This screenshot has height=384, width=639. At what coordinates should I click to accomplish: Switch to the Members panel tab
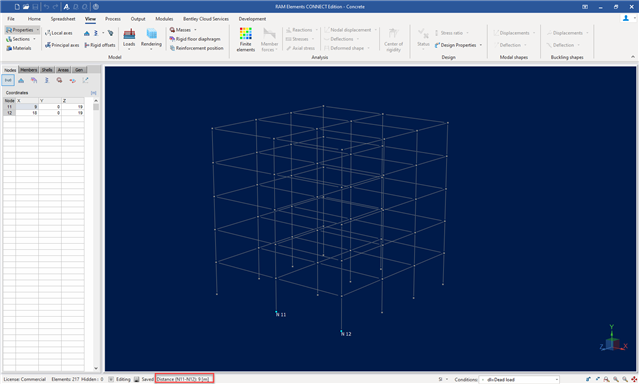click(29, 70)
